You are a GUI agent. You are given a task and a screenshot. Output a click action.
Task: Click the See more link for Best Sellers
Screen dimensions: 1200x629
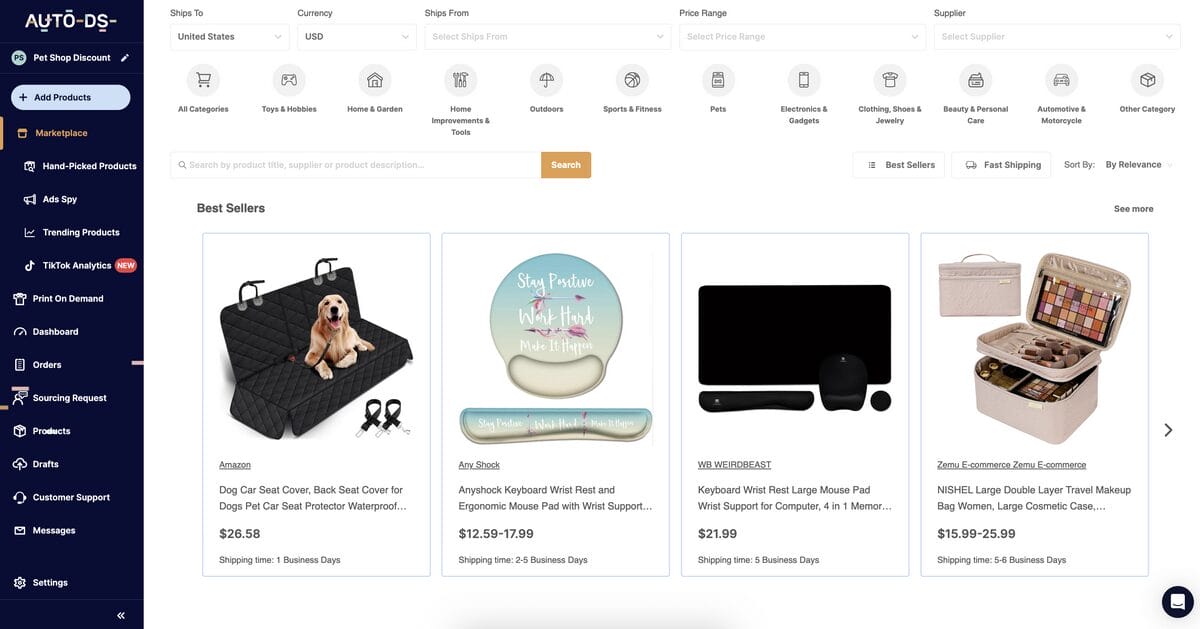(x=1133, y=206)
